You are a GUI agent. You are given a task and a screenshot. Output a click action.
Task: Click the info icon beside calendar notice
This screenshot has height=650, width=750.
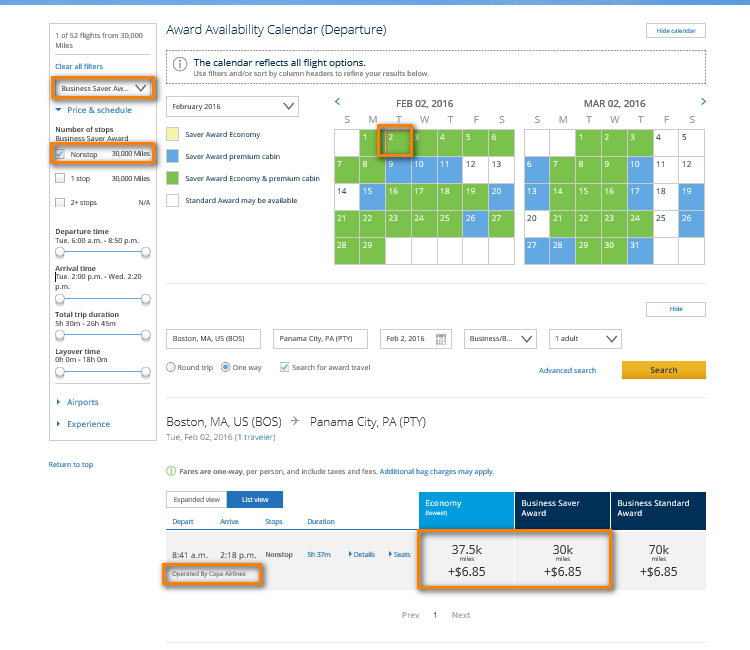pyautogui.click(x=179, y=64)
